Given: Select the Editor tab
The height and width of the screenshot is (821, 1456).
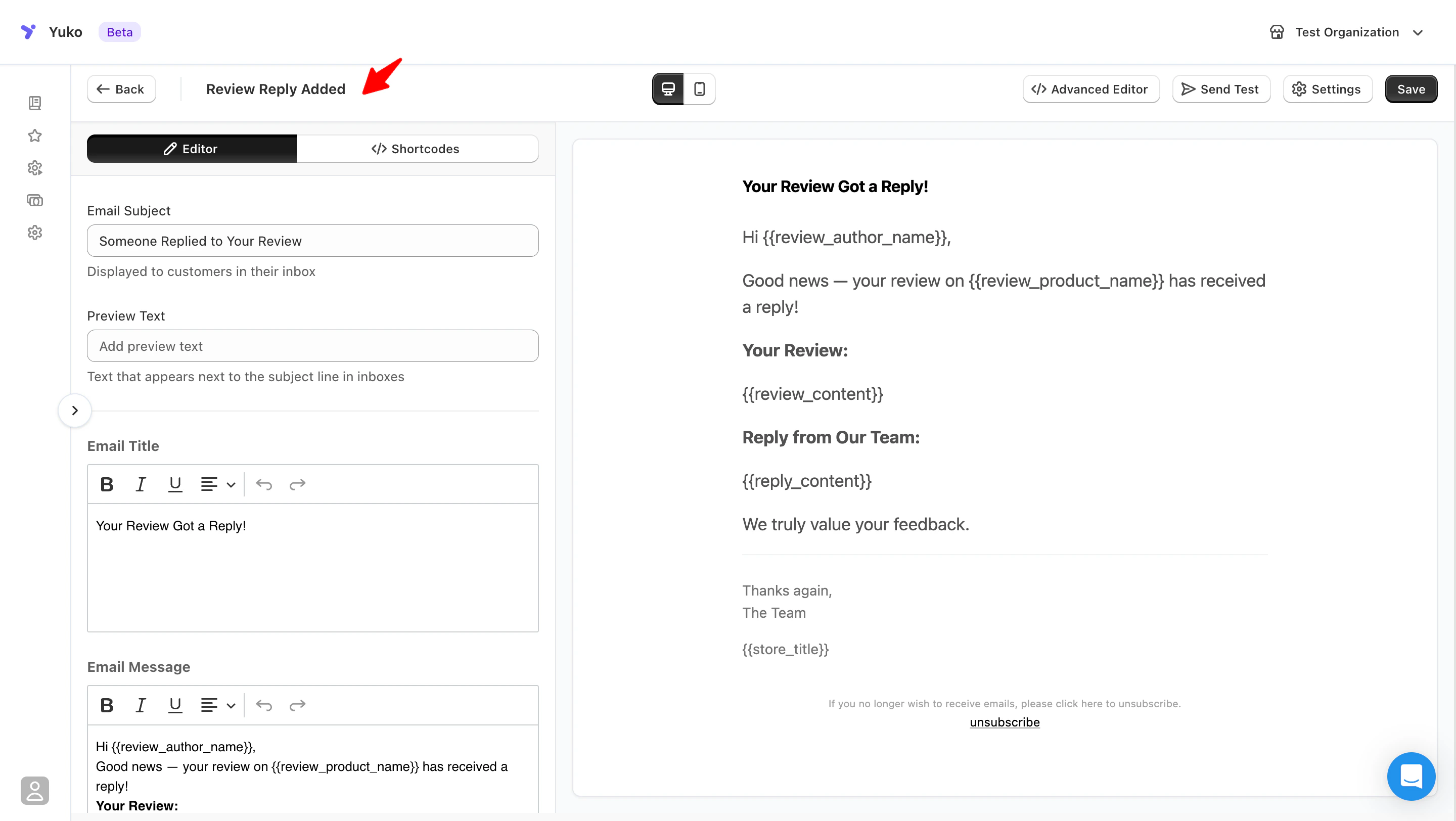Looking at the screenshot, I should pos(192,149).
